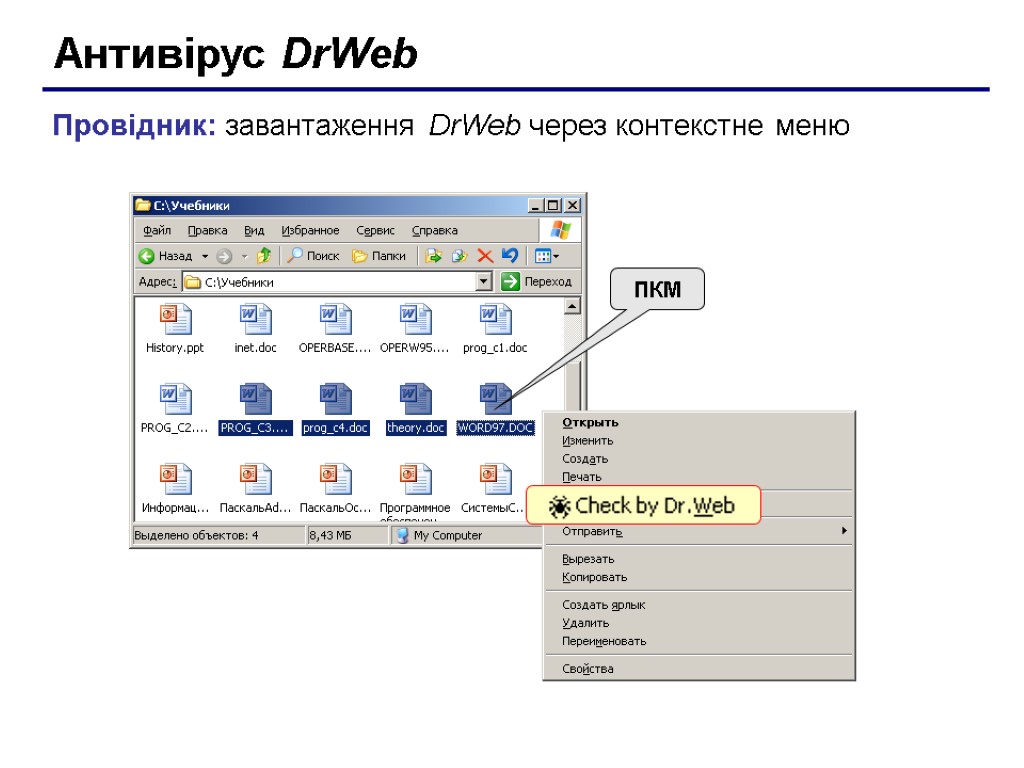Click the scrollbar up arrow in file list
Image resolution: width=1024 pixels, height=768 pixels.
point(572,306)
